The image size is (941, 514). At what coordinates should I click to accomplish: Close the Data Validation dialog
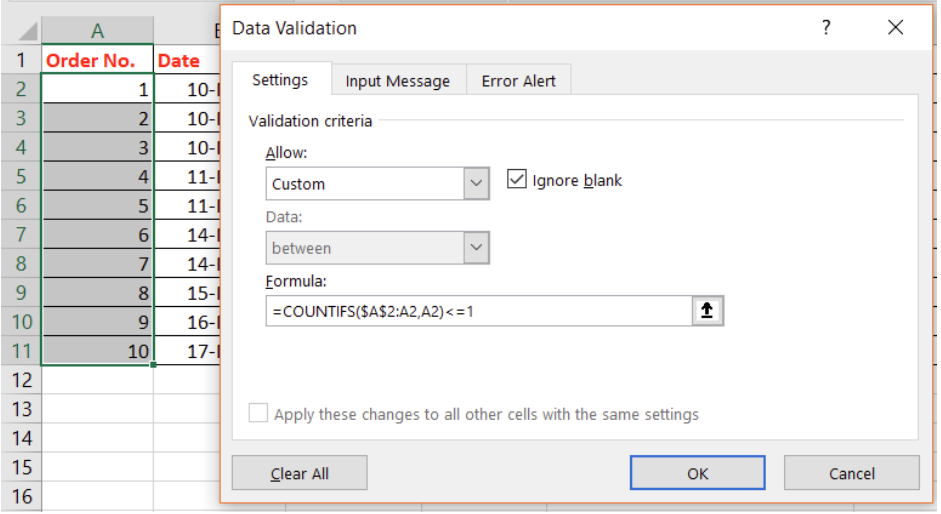coord(895,28)
